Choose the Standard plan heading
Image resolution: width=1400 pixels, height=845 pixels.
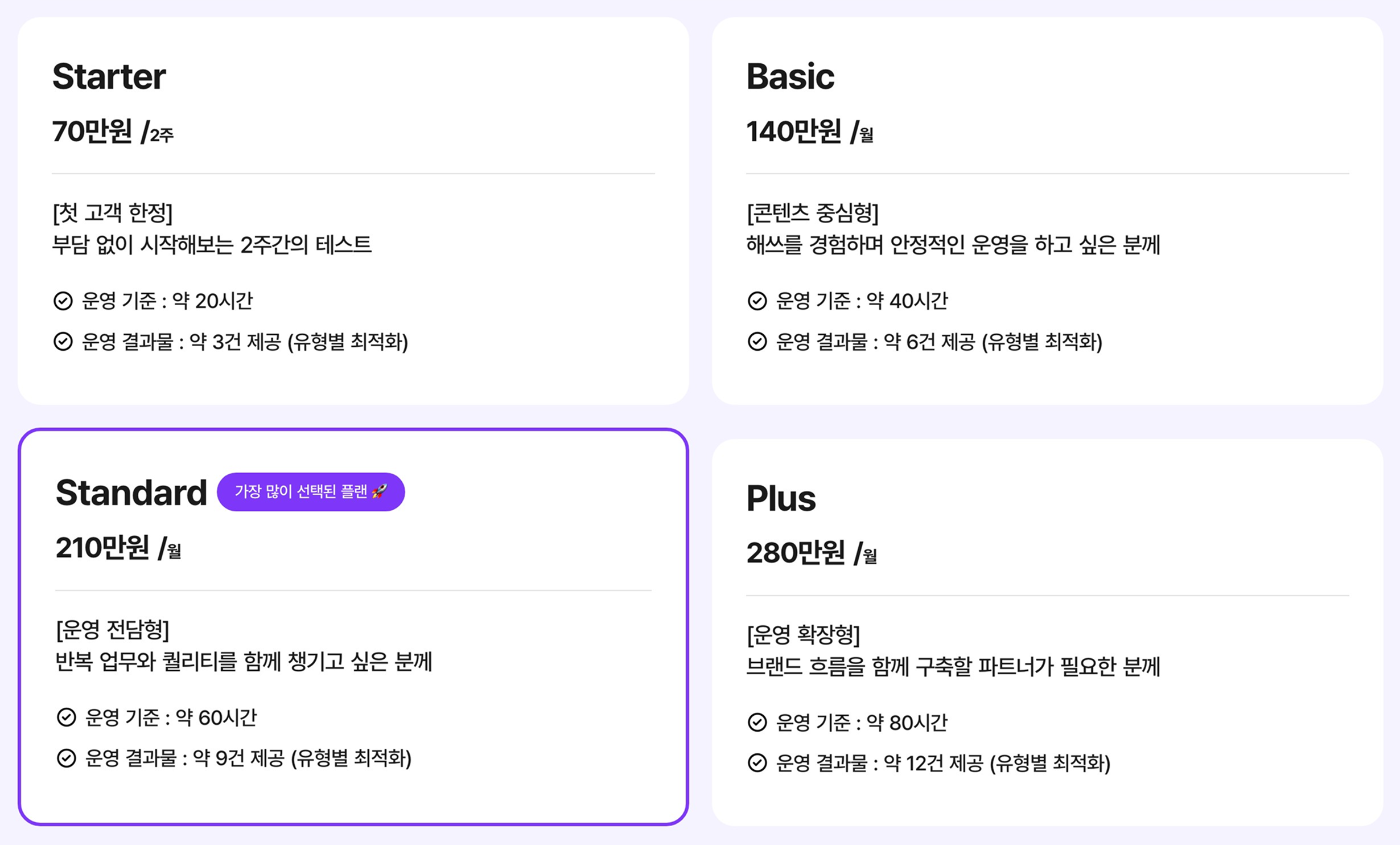(131, 493)
